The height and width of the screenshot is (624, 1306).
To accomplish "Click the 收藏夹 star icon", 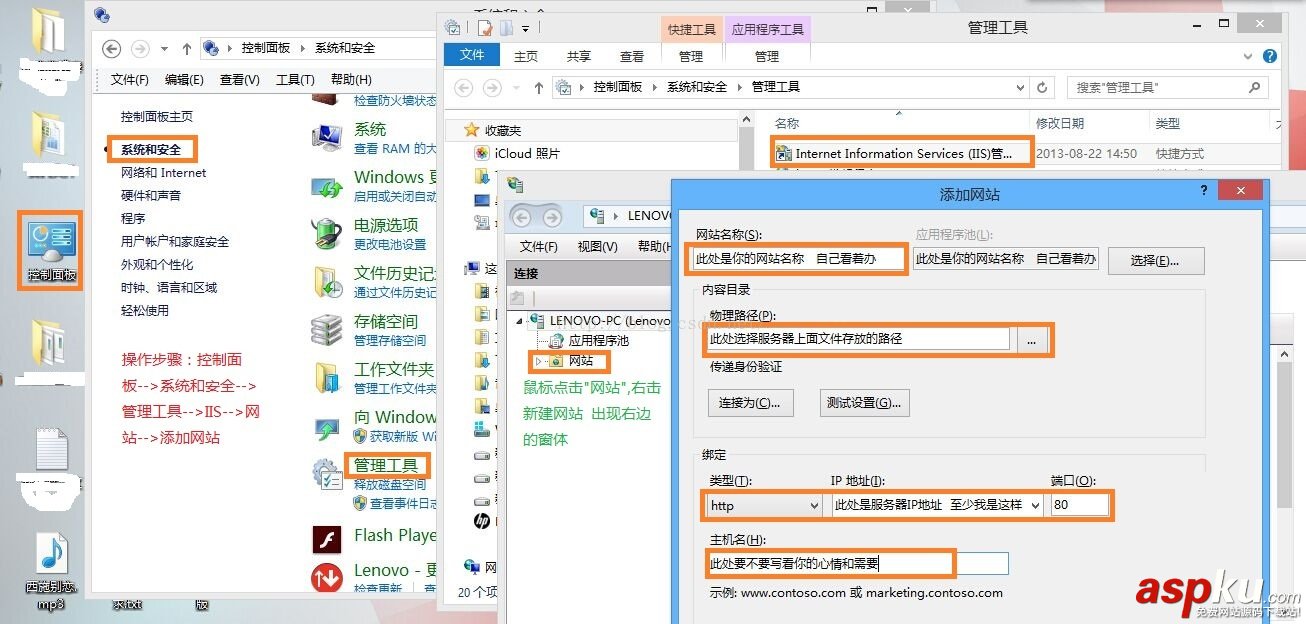I will pos(473,130).
